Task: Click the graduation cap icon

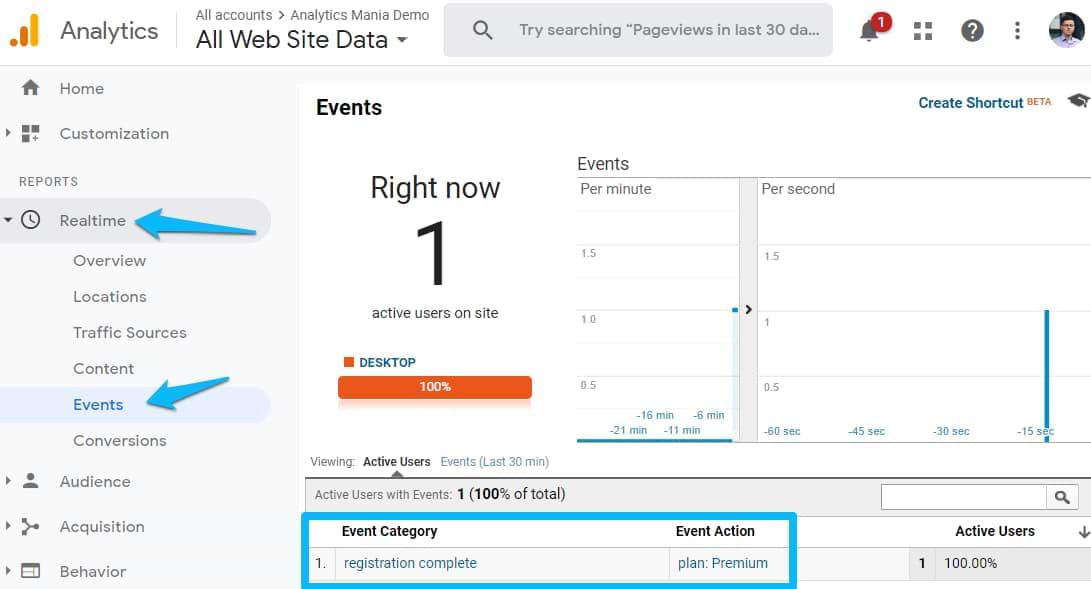Action: pyautogui.click(x=1077, y=101)
